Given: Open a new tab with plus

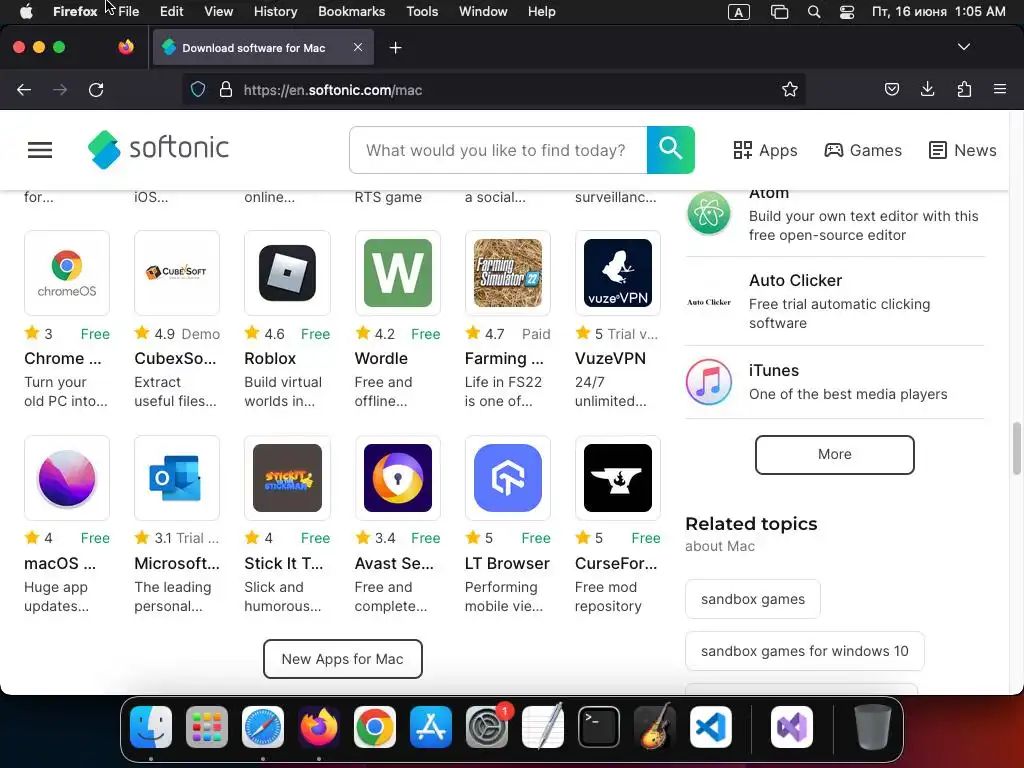Looking at the screenshot, I should click(x=395, y=48).
